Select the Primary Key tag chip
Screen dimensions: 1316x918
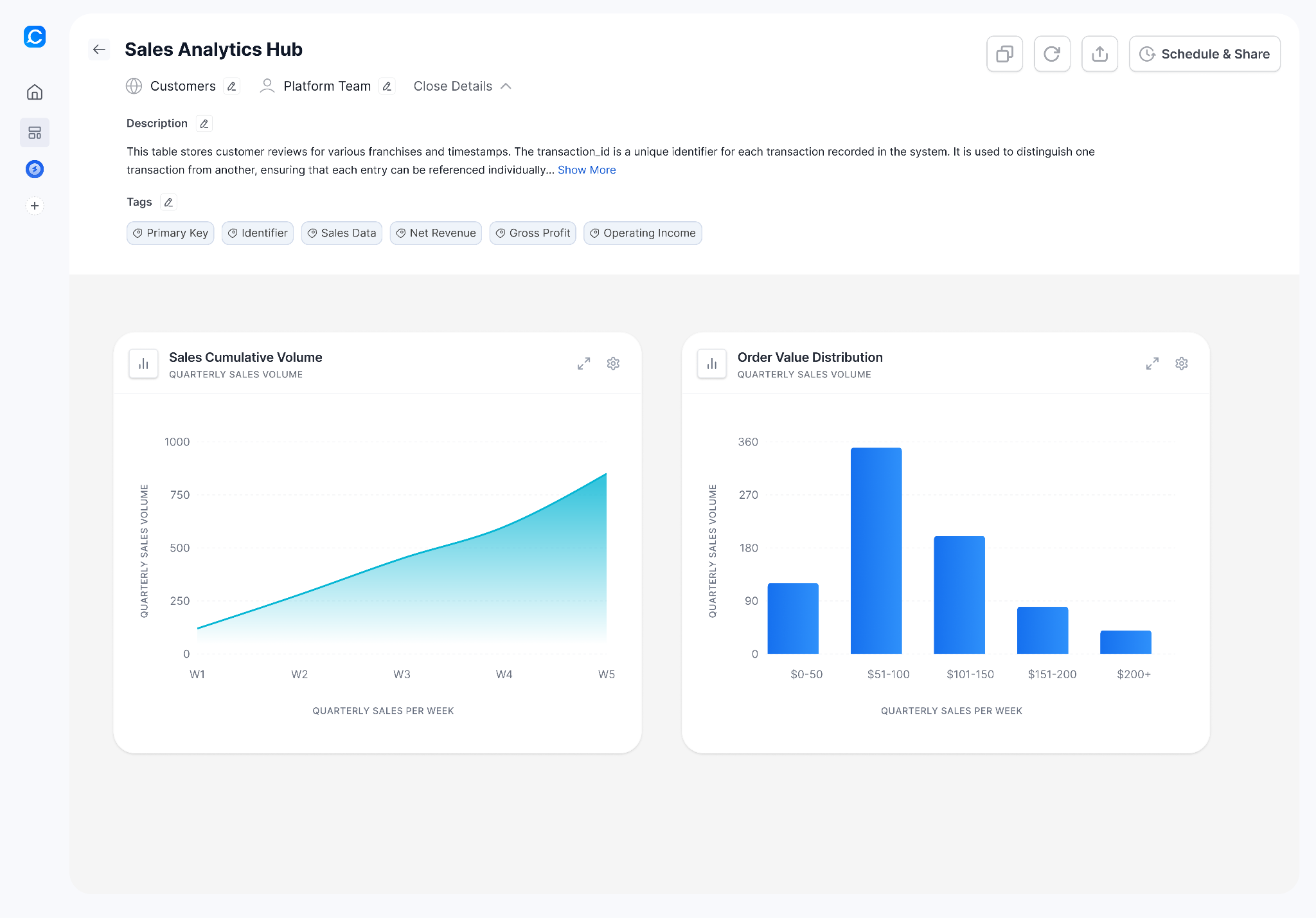[x=170, y=233]
